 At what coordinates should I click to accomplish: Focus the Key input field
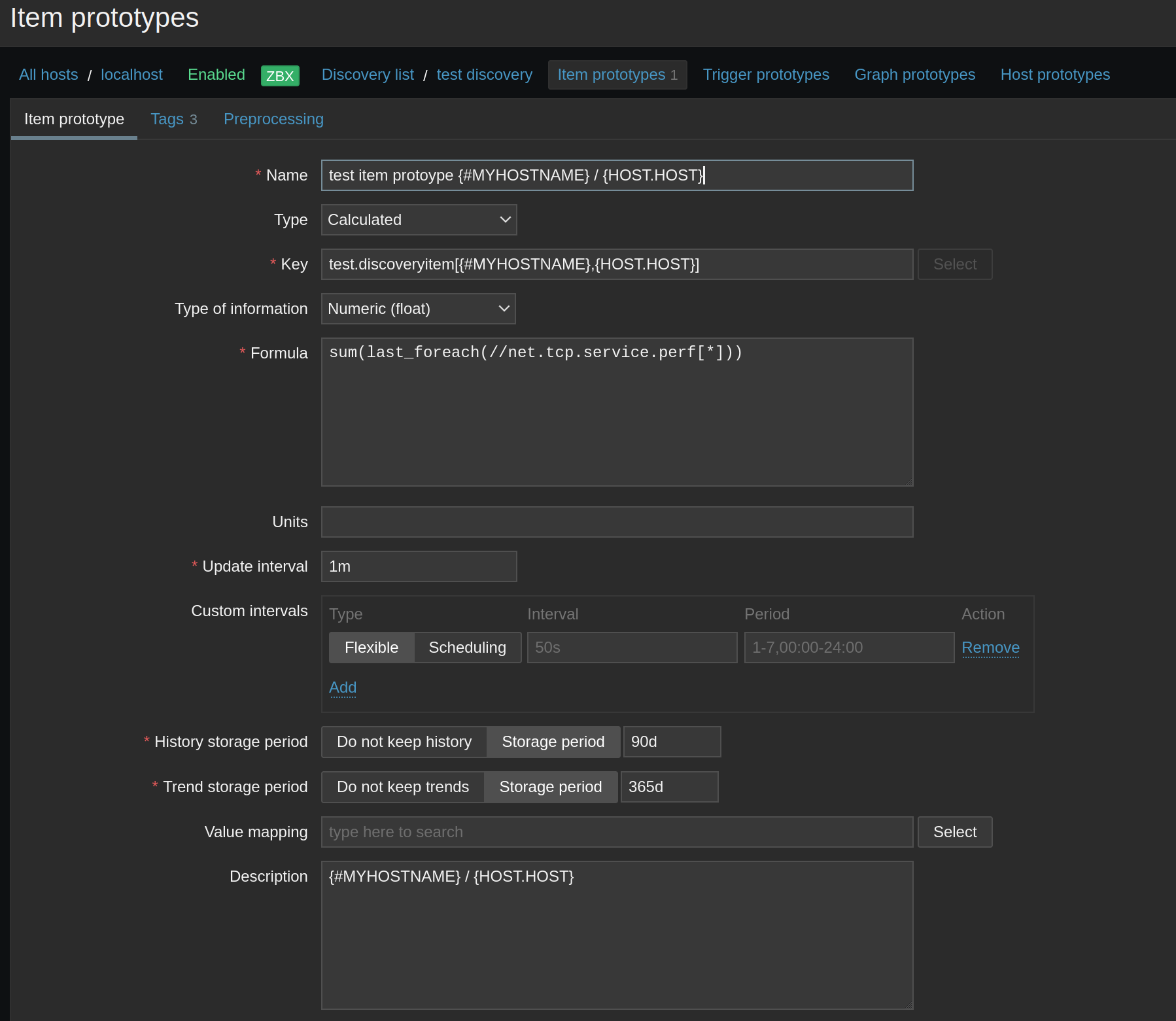617,264
